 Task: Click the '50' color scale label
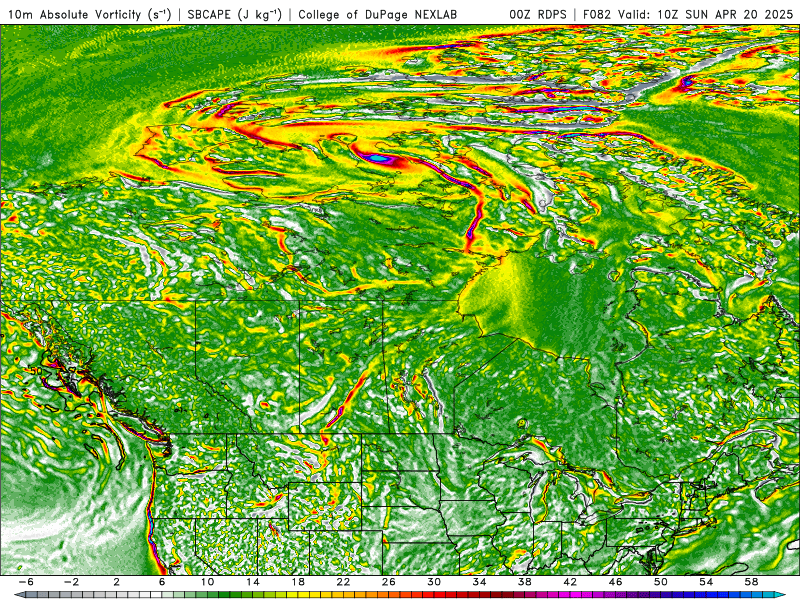pos(661,582)
